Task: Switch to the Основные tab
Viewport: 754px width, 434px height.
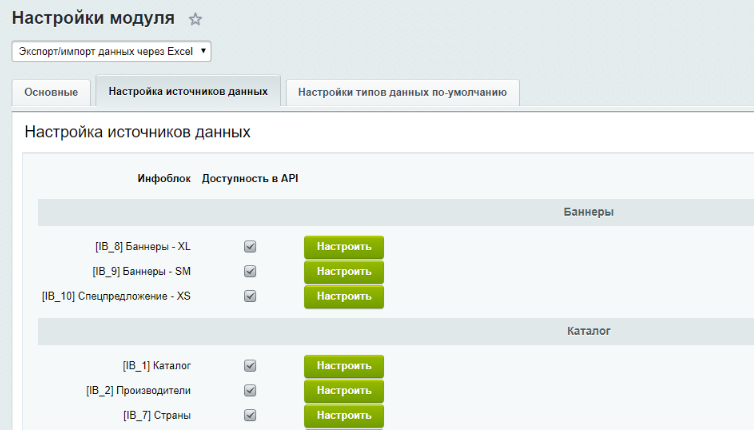Action: pyautogui.click(x=50, y=92)
